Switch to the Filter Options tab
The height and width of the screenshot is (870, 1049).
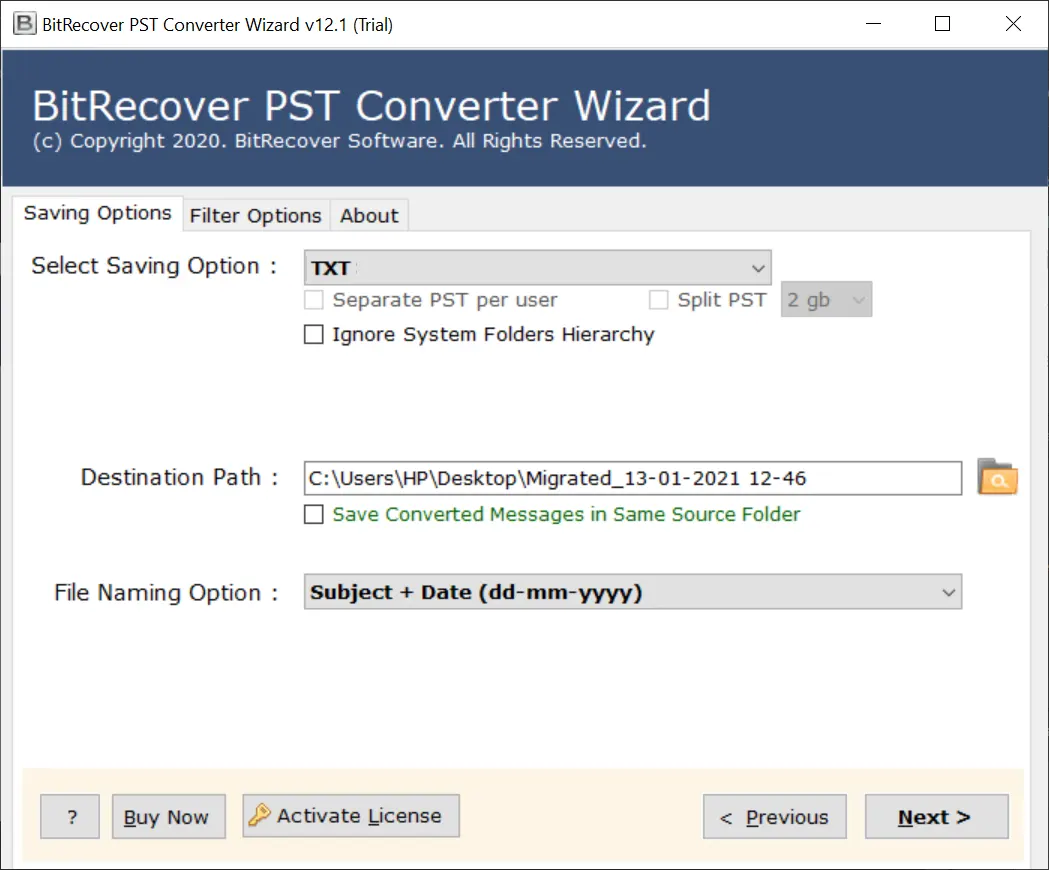(x=256, y=216)
